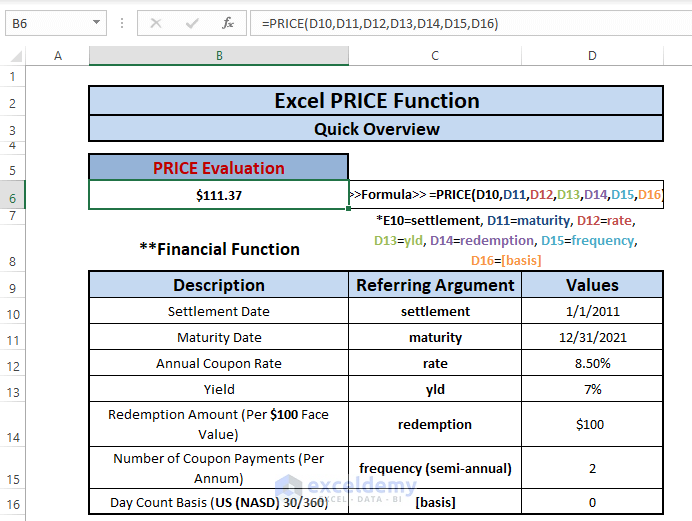
Task: Select the 12/31/2021 value cell
Action: 592,337
